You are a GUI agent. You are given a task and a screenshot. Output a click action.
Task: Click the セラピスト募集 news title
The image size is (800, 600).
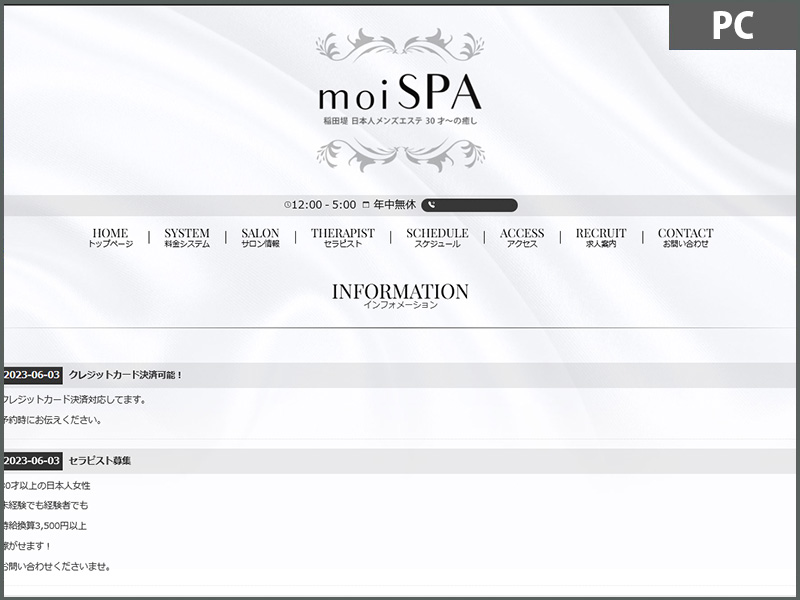pos(100,461)
